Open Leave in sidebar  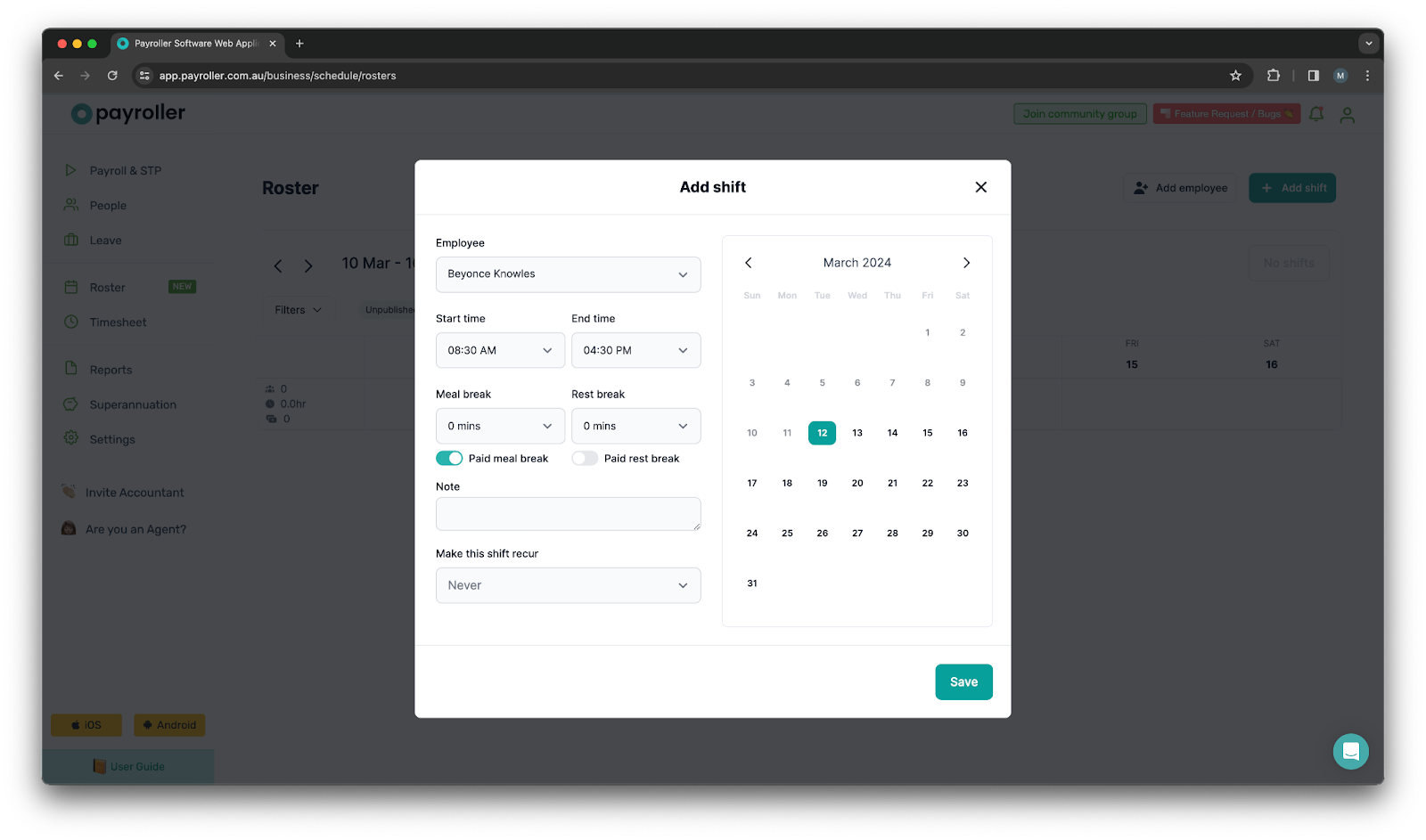(105, 240)
